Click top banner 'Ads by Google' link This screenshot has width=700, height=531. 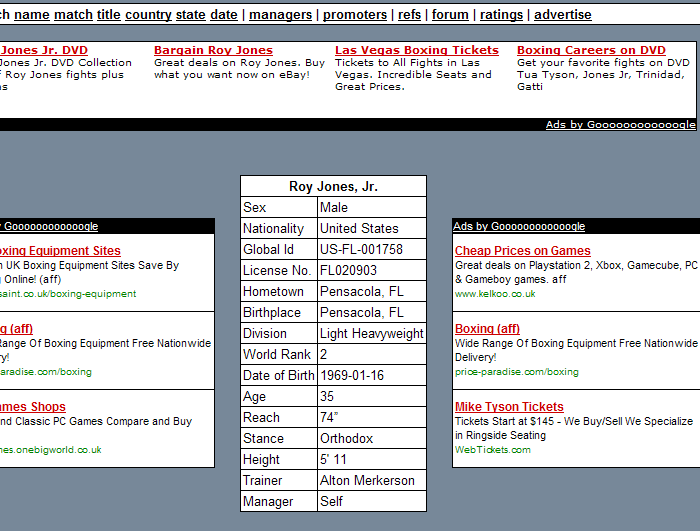click(x=621, y=125)
